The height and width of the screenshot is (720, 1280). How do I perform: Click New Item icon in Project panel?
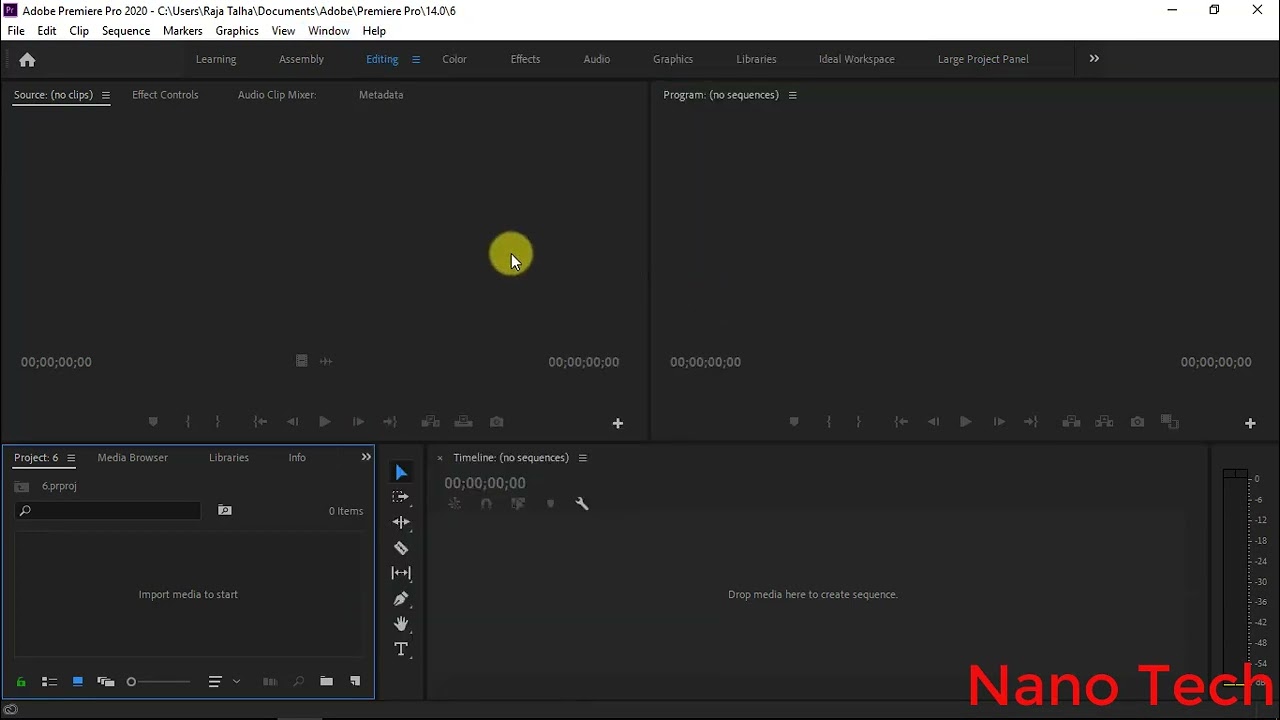(355, 681)
